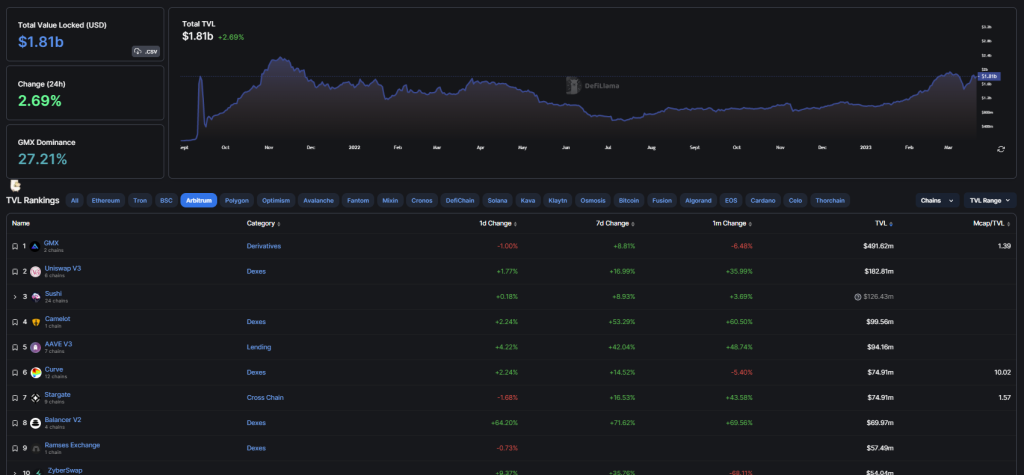Viewport: 1024px width, 475px height.
Task: Click the question mark icon beside Sushi's TVL
Action: [x=857, y=297]
